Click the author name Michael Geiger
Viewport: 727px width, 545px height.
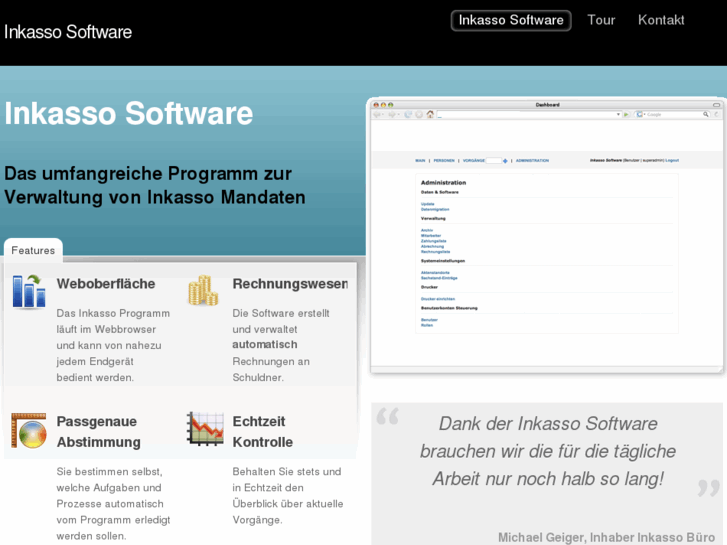coord(541,537)
